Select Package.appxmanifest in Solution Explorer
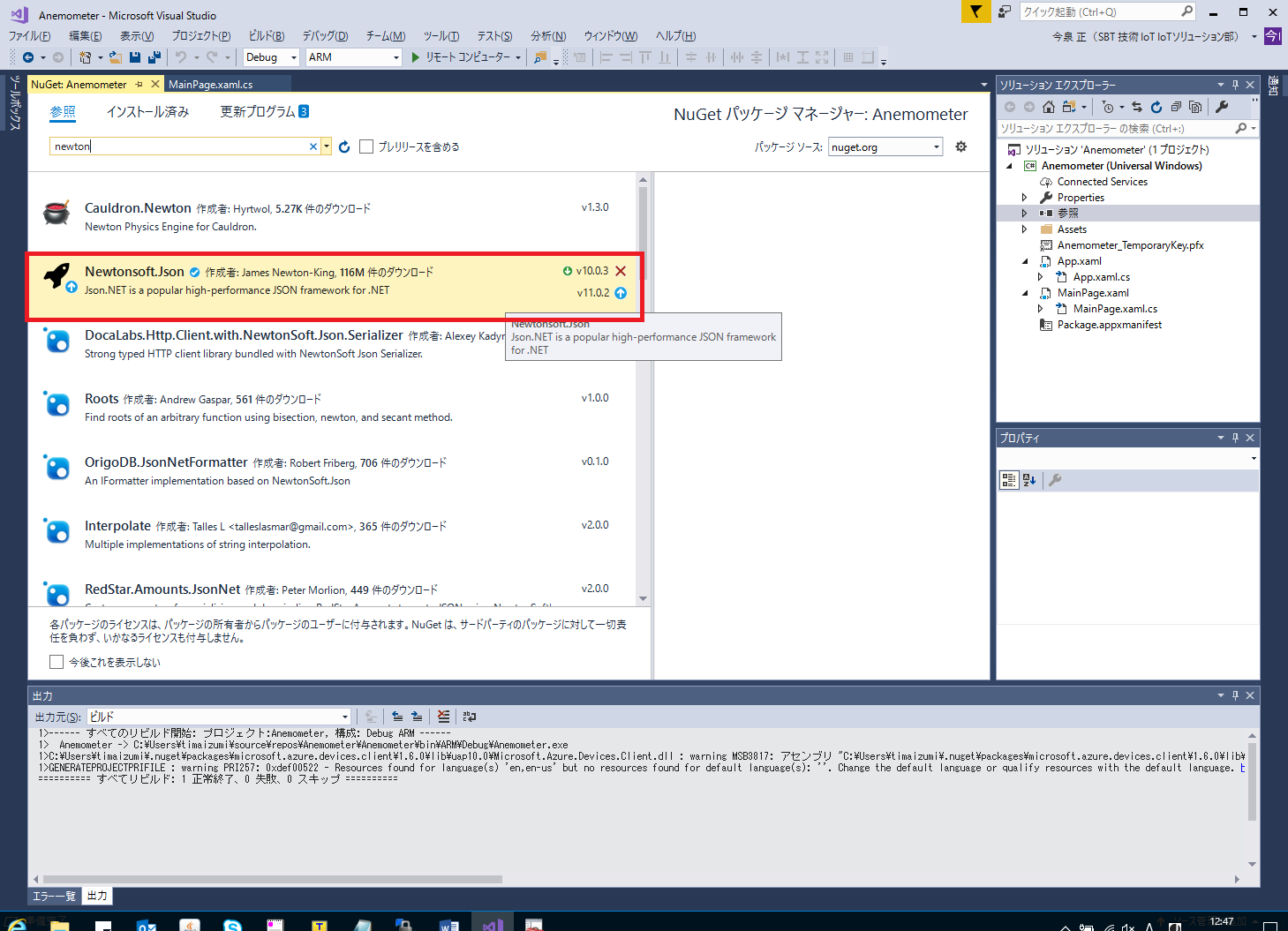This screenshot has height=931, width=1288. pos(1109,325)
